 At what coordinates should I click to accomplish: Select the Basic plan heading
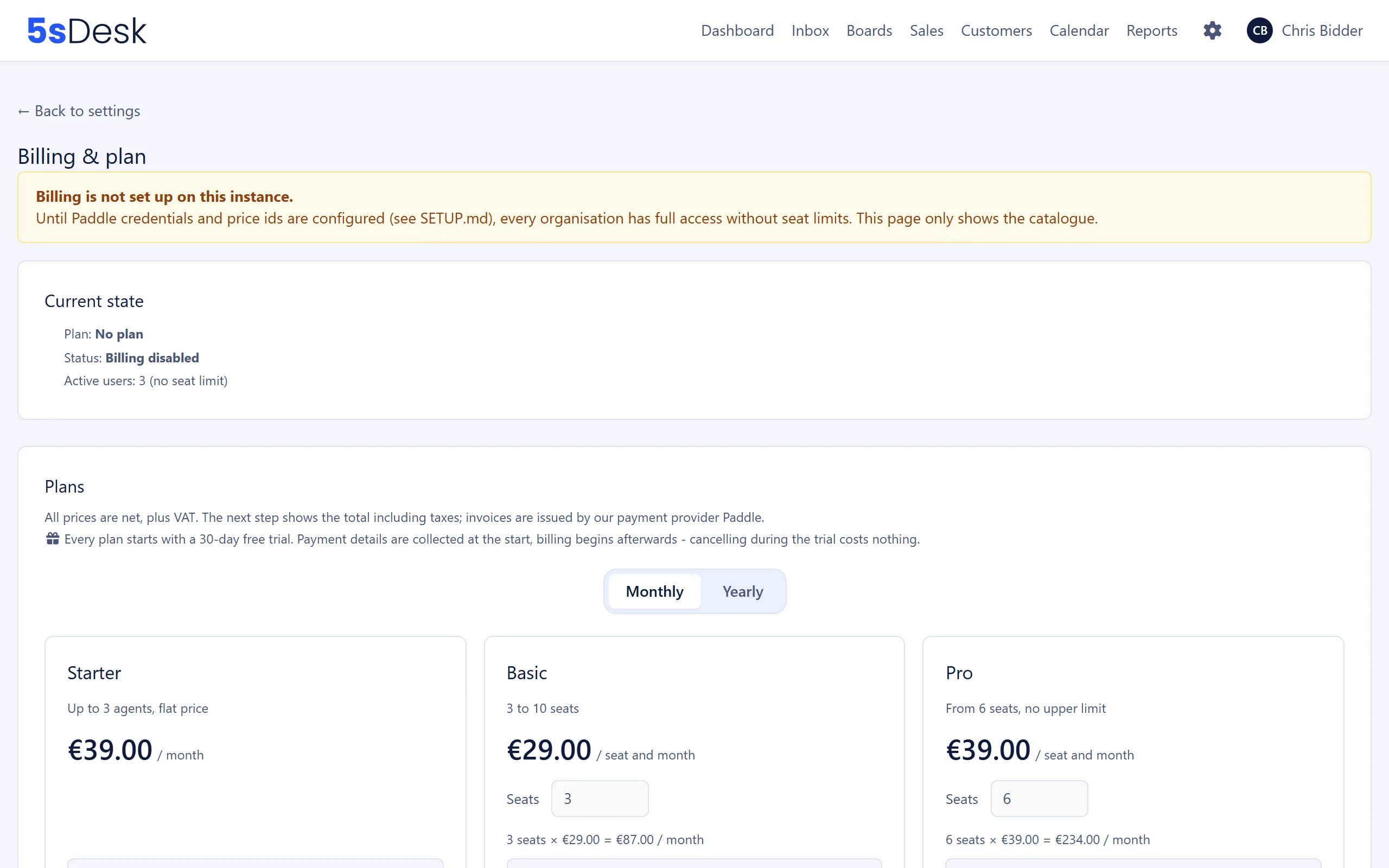[527, 673]
